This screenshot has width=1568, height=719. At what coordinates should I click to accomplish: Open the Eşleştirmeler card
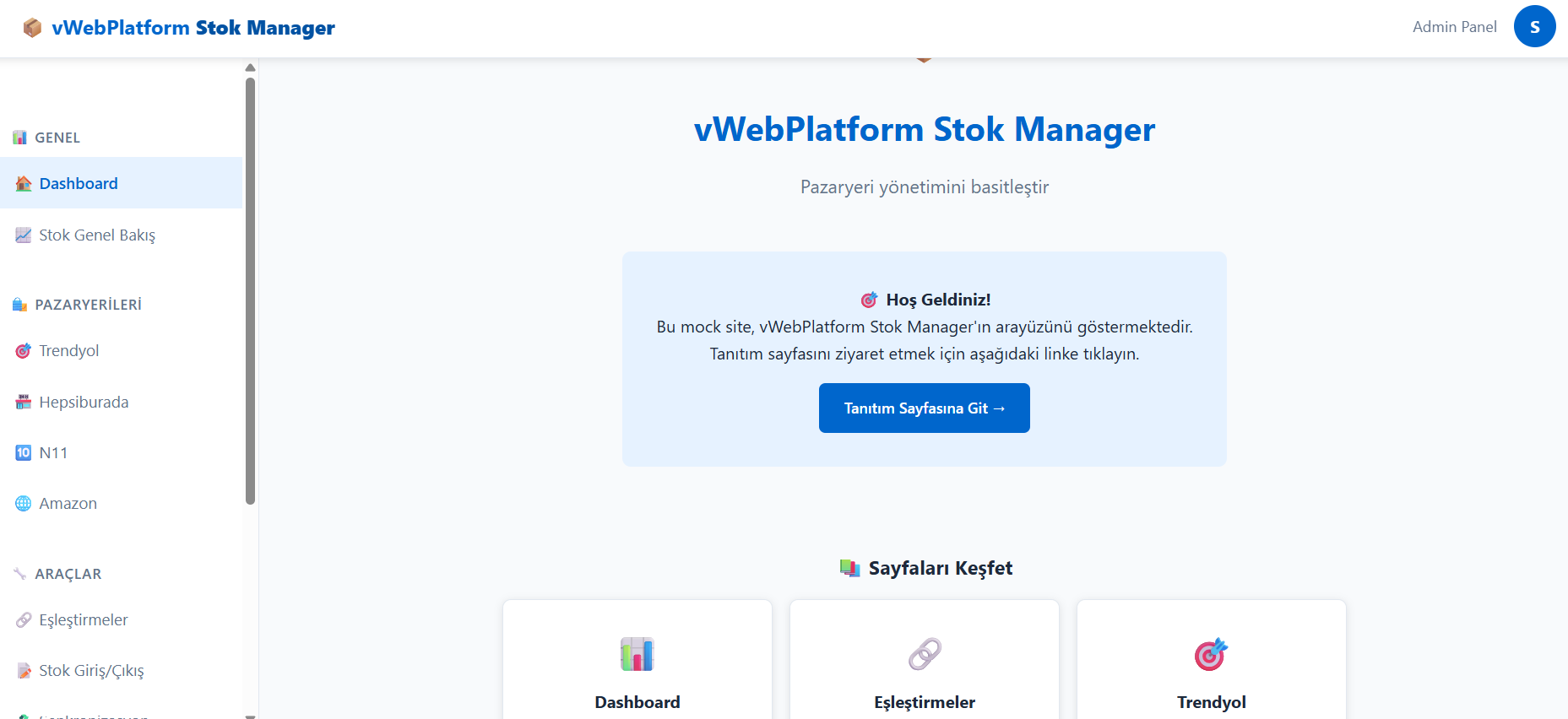(x=925, y=660)
